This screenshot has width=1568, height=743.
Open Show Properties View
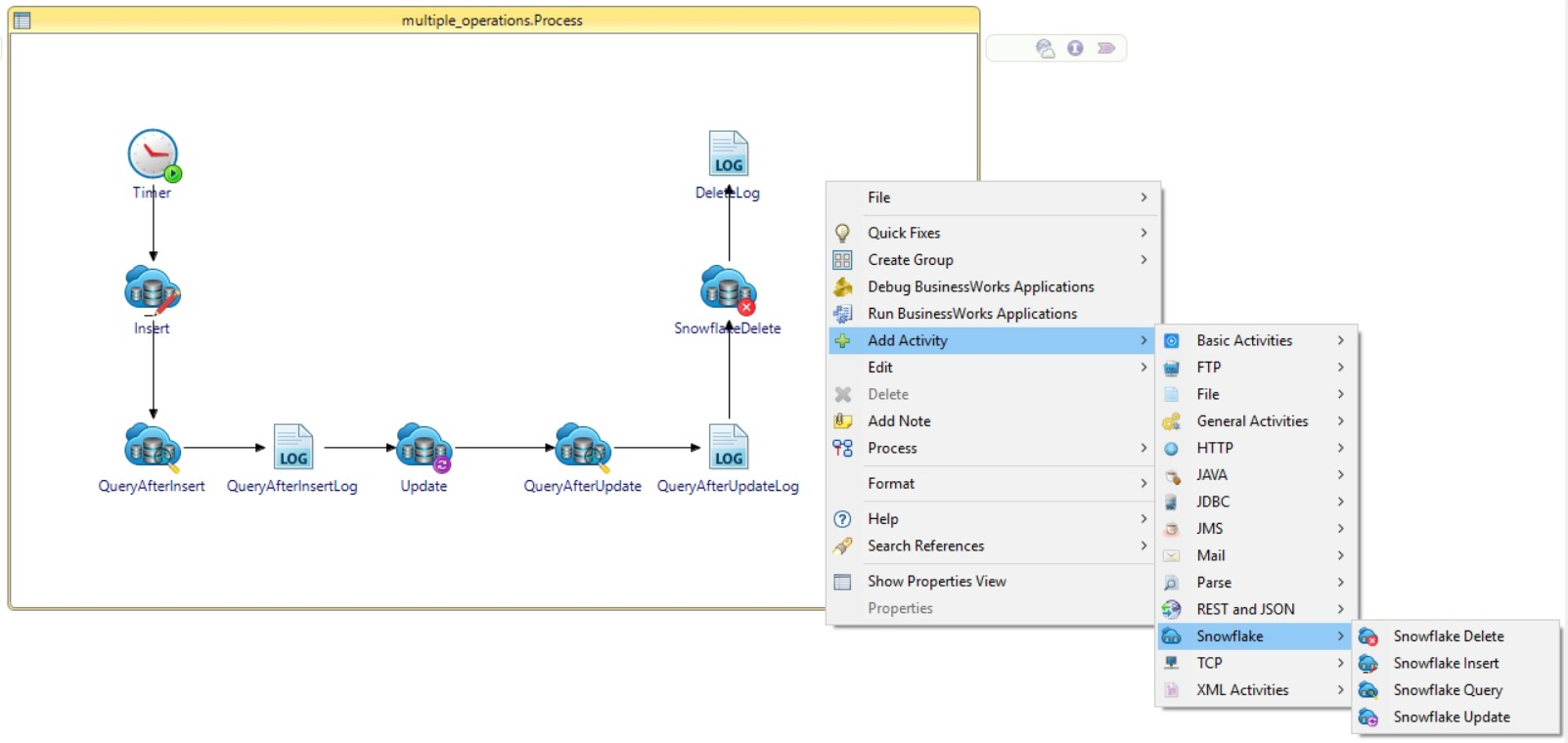[x=936, y=582]
